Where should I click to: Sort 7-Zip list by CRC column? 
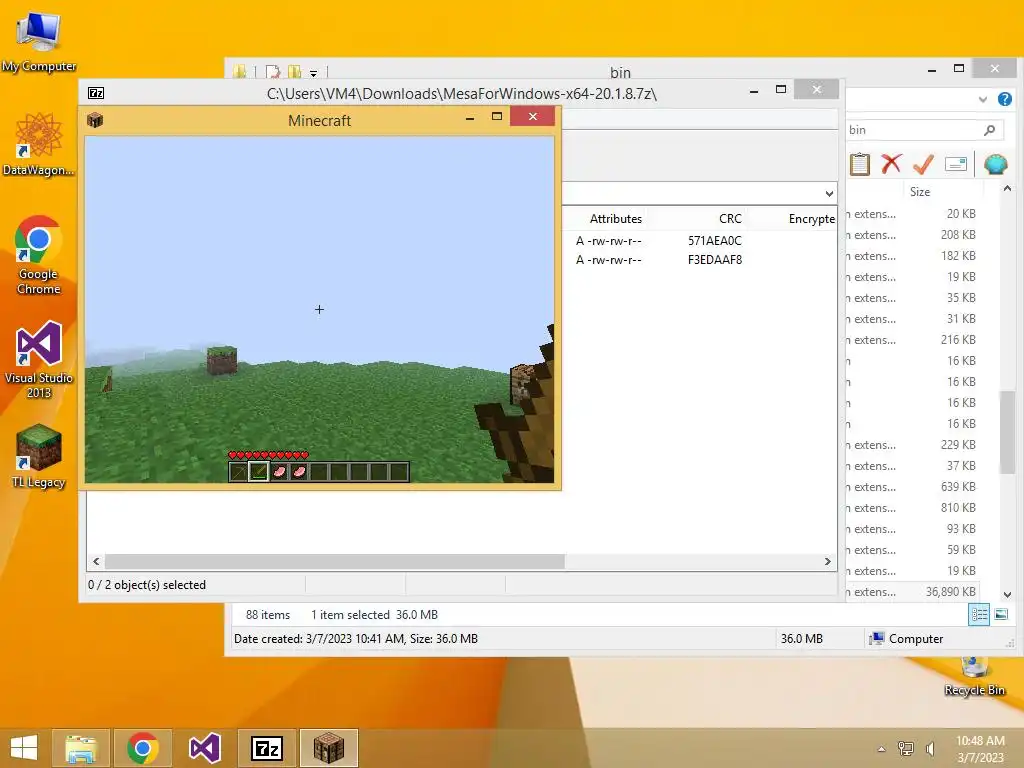click(730, 219)
